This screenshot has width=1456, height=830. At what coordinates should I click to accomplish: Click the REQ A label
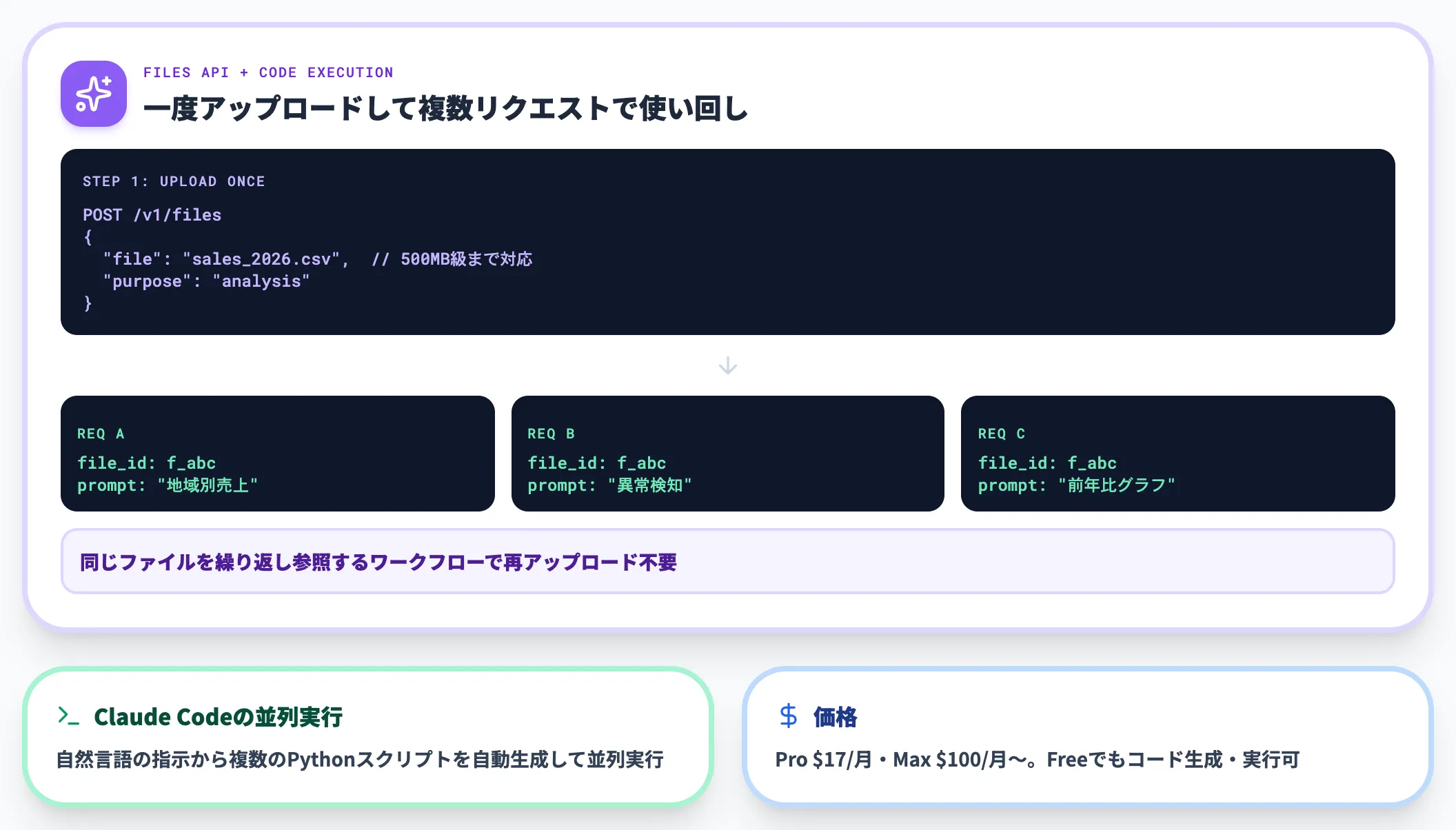(x=101, y=434)
